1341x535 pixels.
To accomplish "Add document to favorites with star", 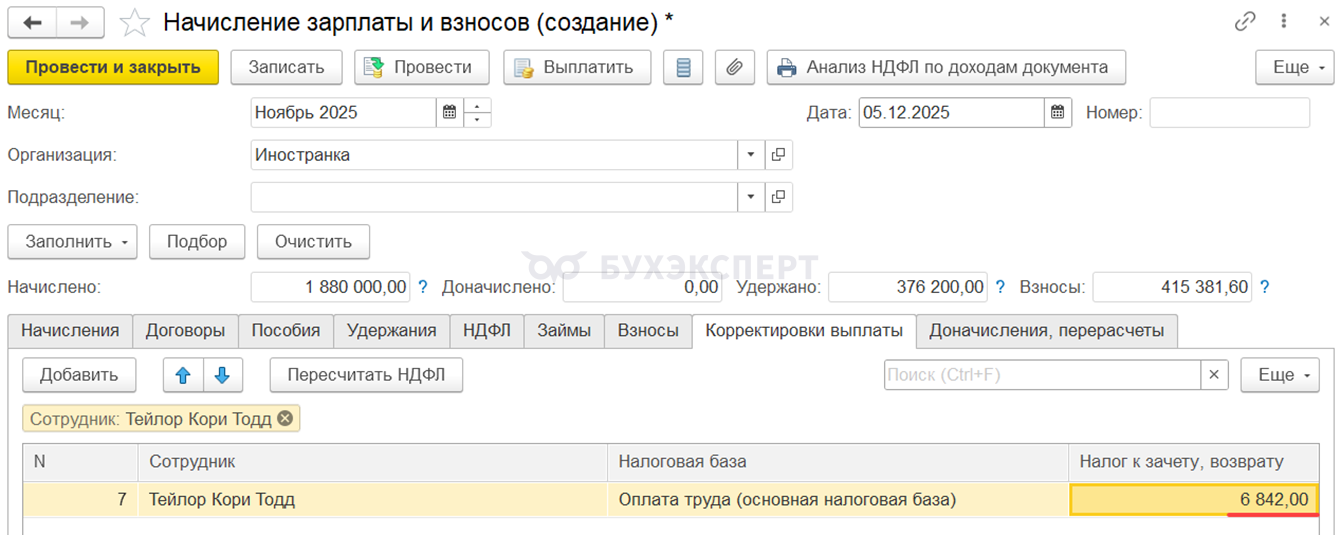I will [135, 22].
